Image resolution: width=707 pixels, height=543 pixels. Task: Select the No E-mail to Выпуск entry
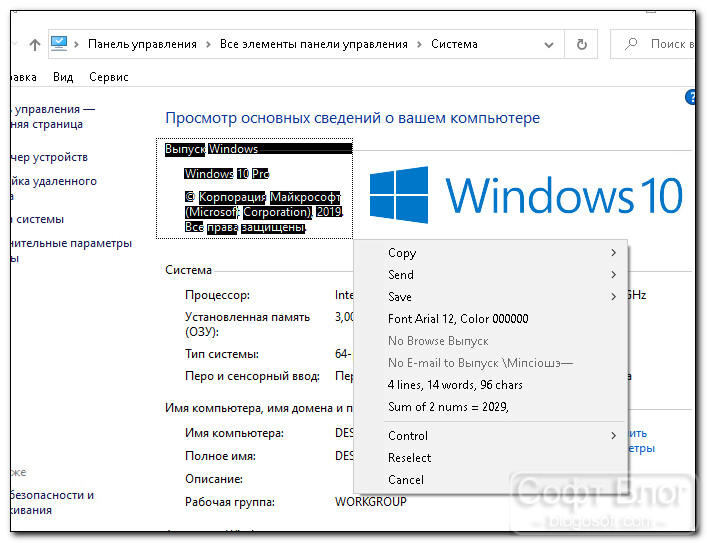click(x=491, y=363)
